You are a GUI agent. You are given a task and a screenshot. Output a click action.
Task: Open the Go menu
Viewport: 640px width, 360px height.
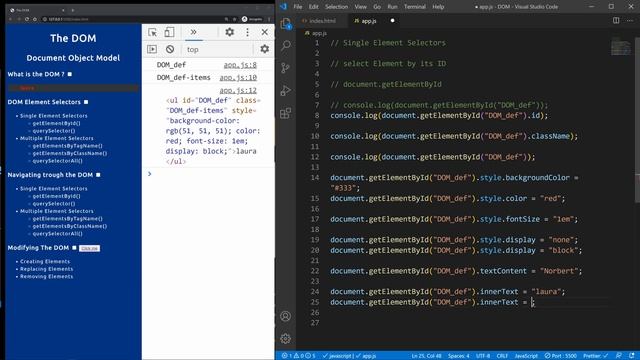coord(377,7)
